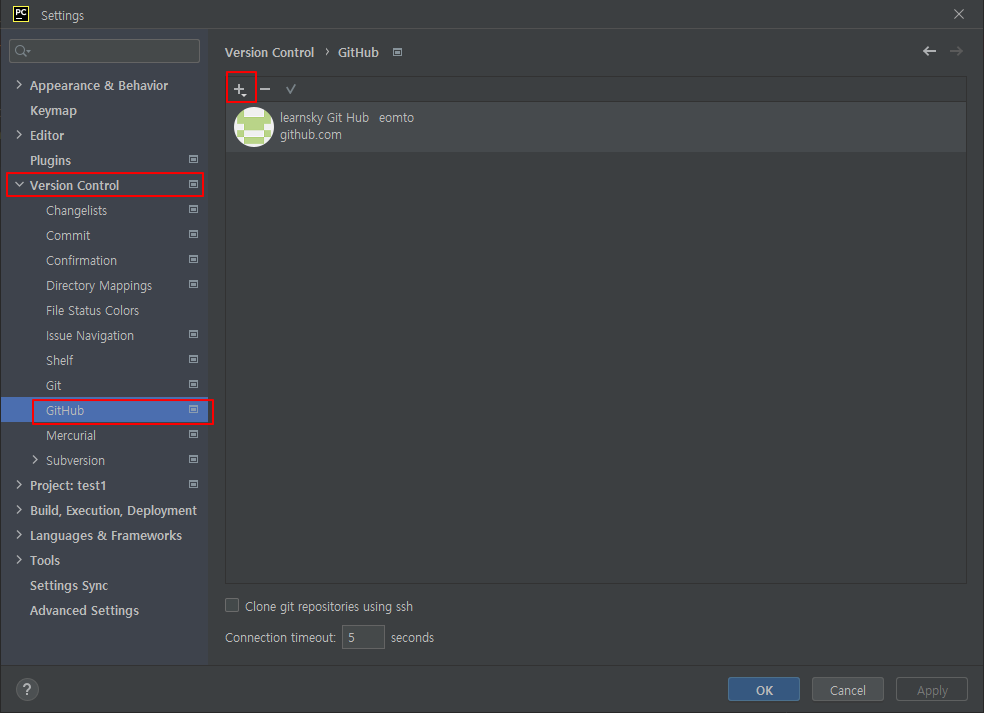984x713 pixels.
Task: Select Changelists under Version Control
Action: (x=77, y=210)
